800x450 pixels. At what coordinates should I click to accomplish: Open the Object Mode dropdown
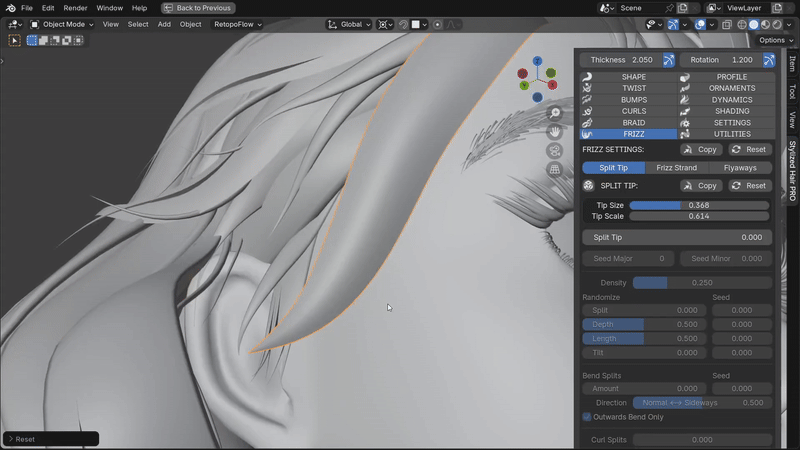pos(62,24)
